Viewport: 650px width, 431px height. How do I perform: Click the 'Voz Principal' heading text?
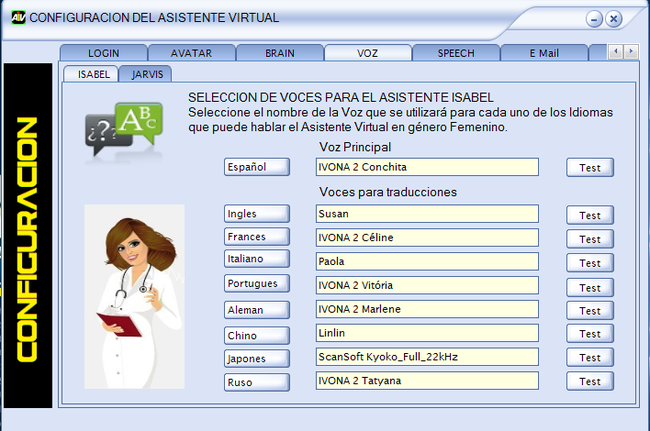355,147
